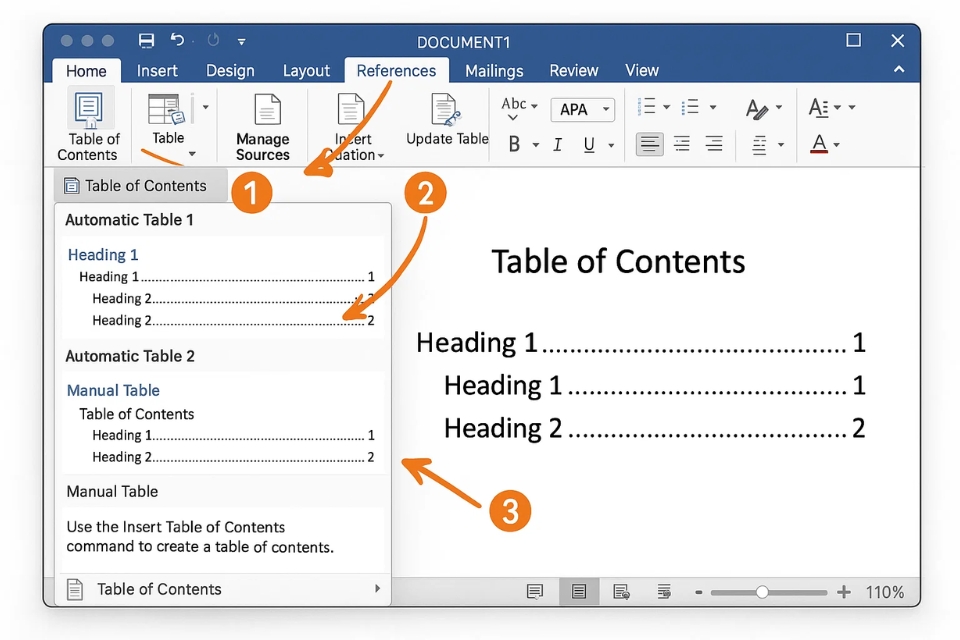Switch to the Mailings tab

[x=494, y=70]
